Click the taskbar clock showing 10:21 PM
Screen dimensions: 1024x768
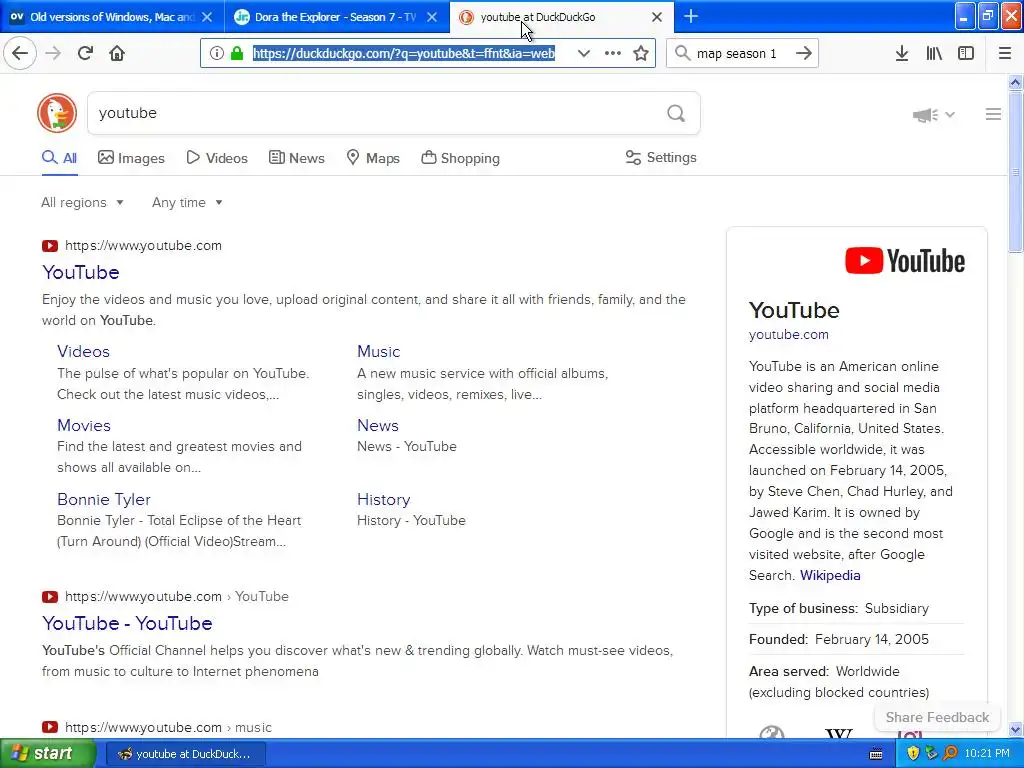tap(987, 753)
